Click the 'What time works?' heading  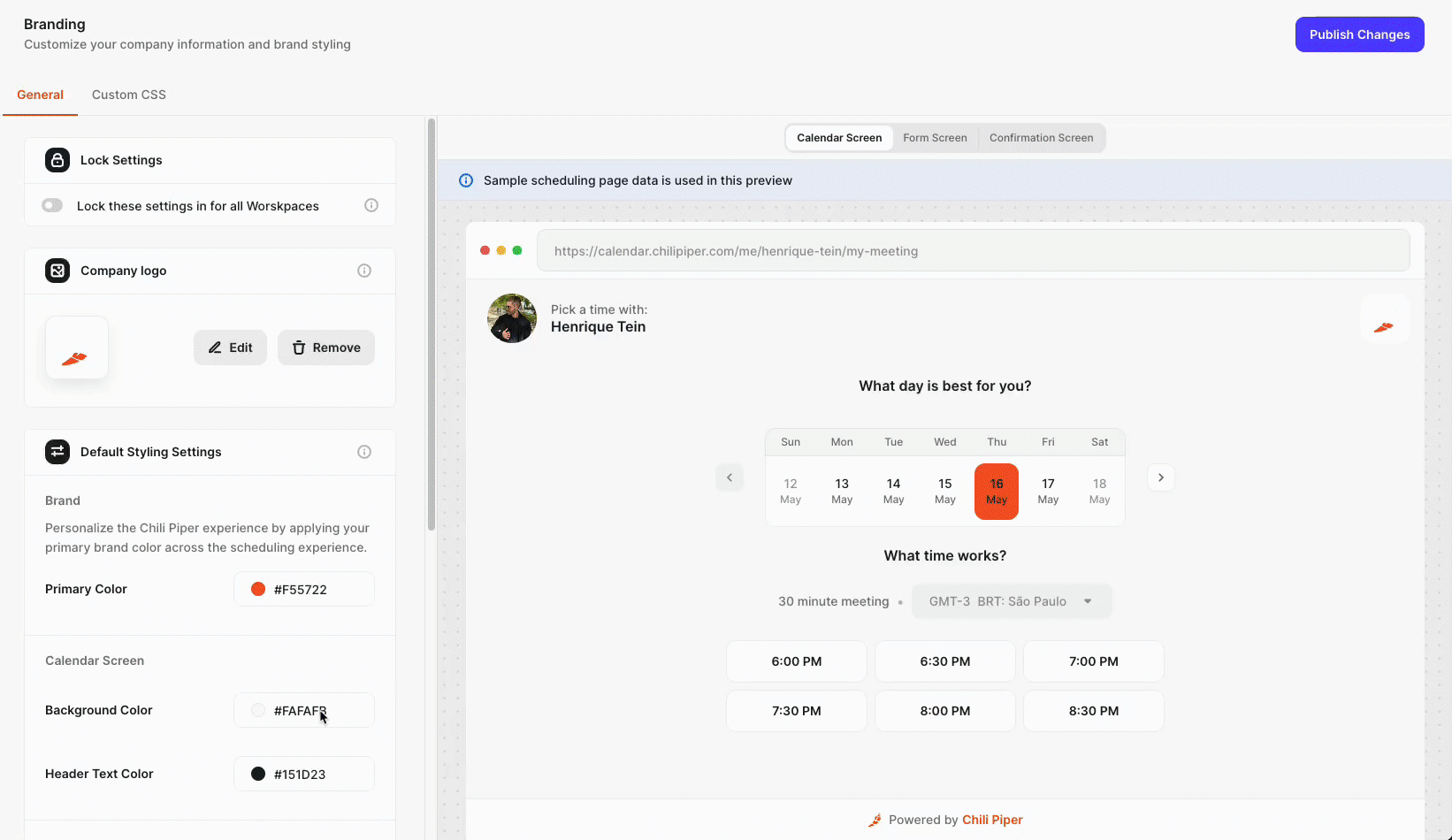pyautogui.click(x=945, y=556)
